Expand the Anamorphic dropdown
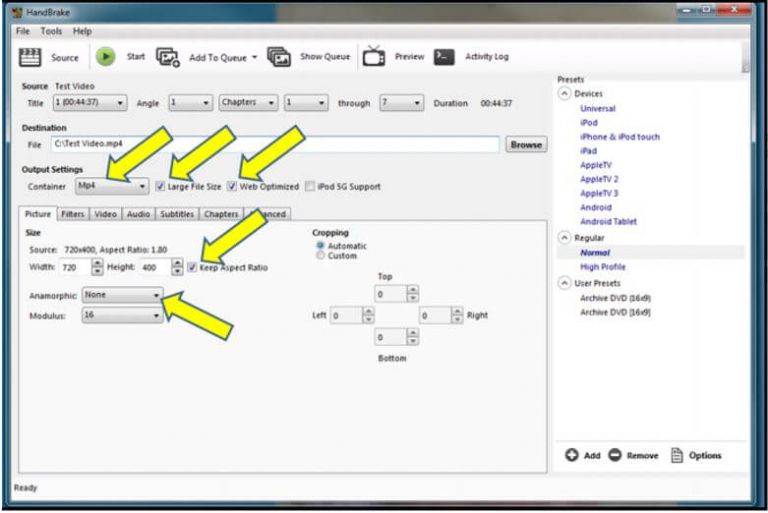768x513 pixels. pyautogui.click(x=122, y=295)
